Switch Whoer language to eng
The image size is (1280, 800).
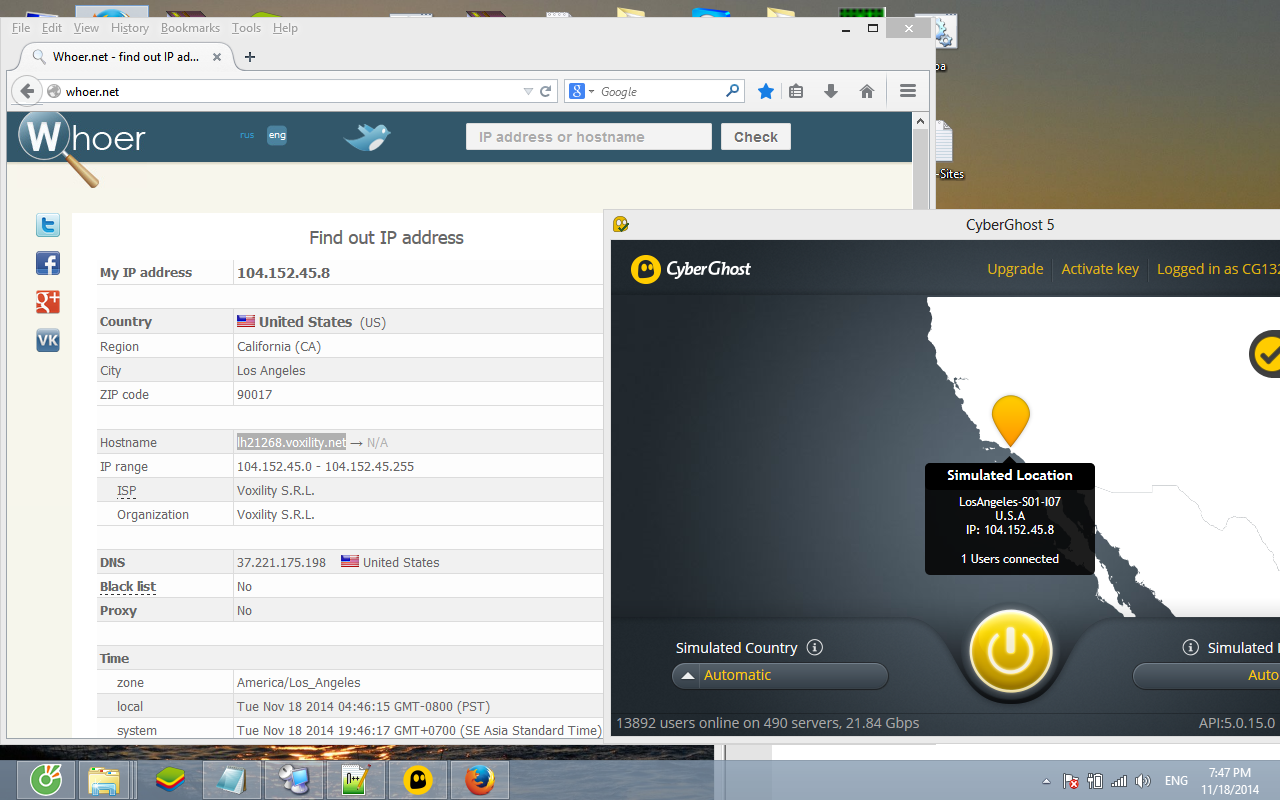[277, 135]
